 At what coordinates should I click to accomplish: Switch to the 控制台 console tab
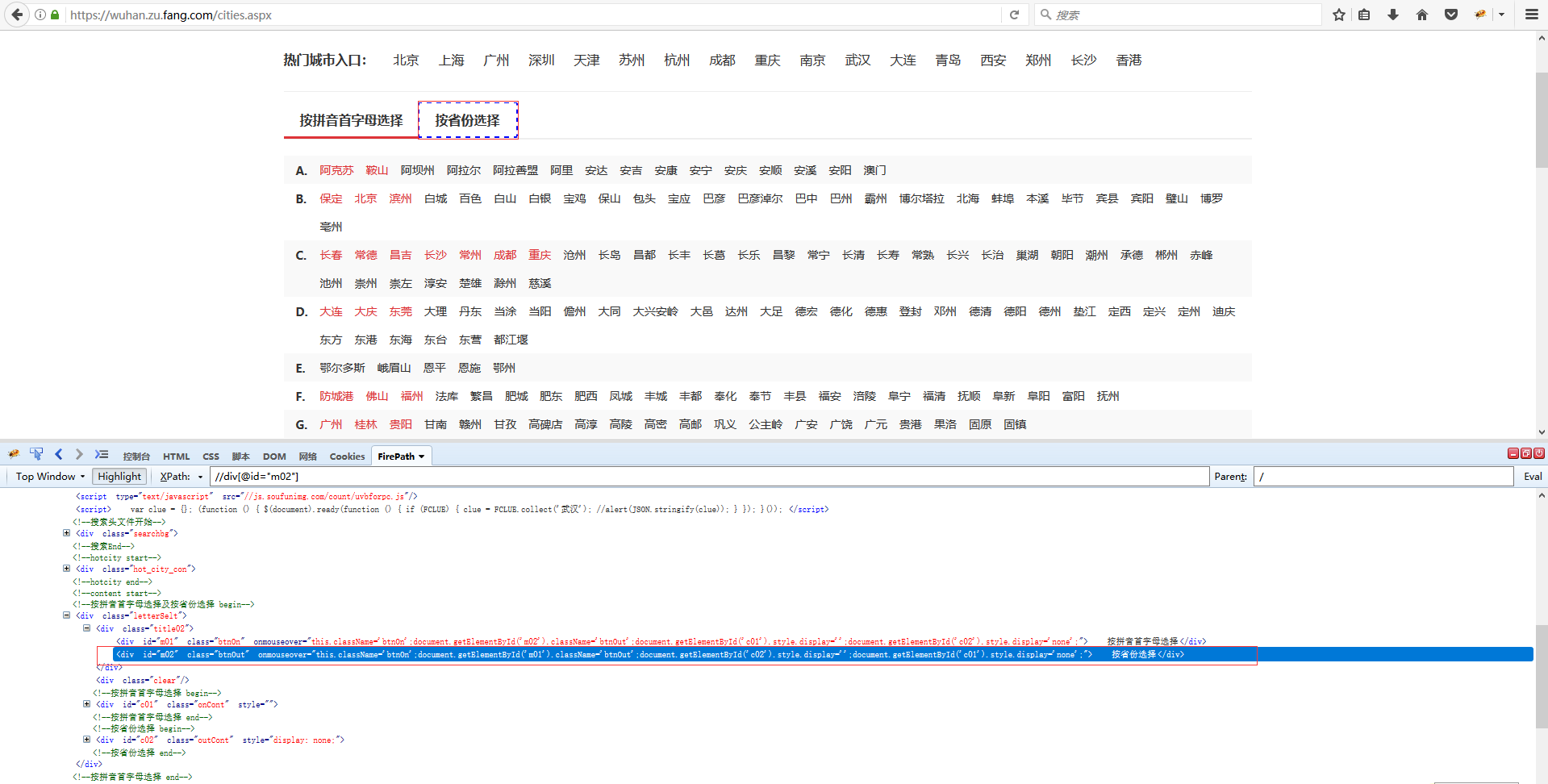click(136, 457)
